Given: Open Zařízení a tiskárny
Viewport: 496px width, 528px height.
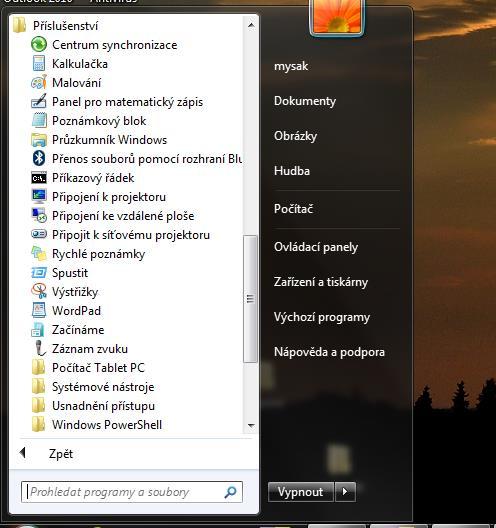Looking at the screenshot, I should click(x=321, y=282).
